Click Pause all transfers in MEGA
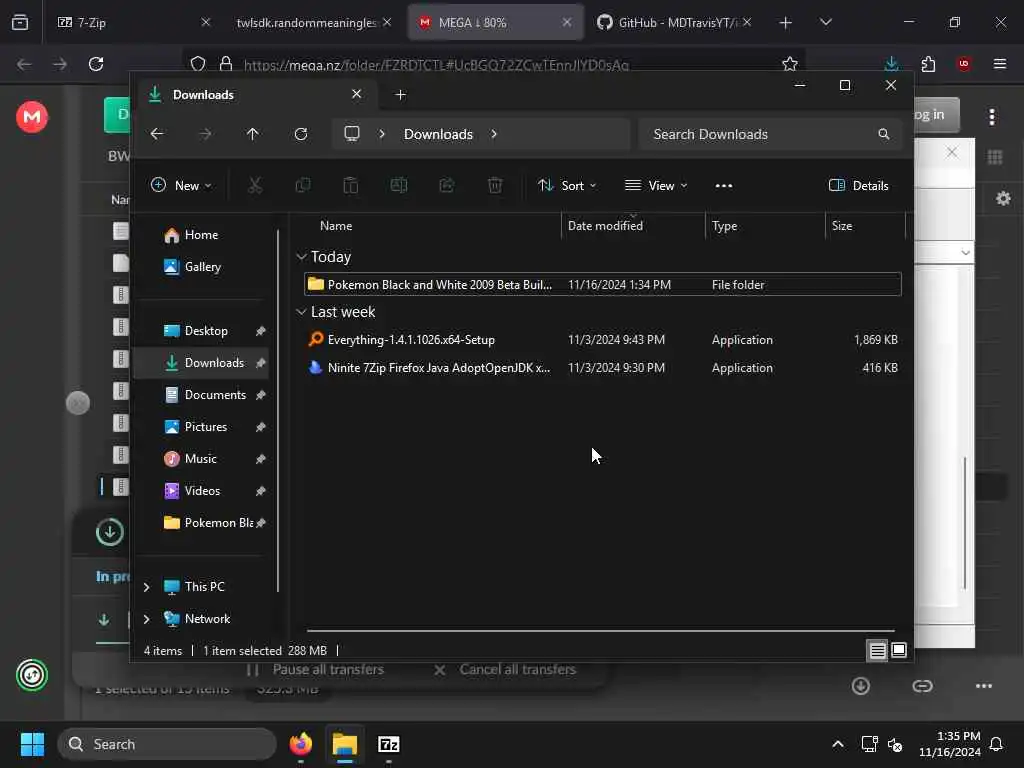This screenshot has height=768, width=1024. [x=315, y=669]
